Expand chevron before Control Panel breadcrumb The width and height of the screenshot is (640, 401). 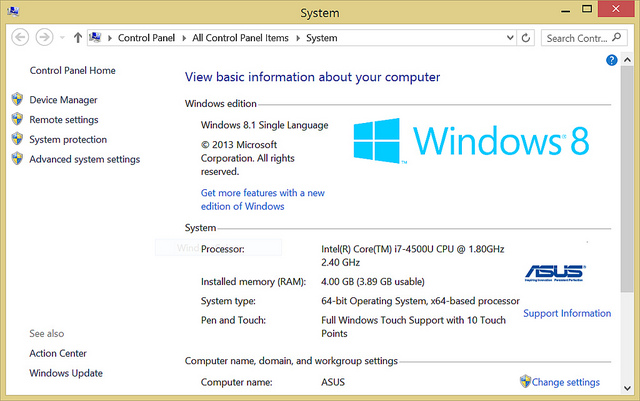coord(109,38)
